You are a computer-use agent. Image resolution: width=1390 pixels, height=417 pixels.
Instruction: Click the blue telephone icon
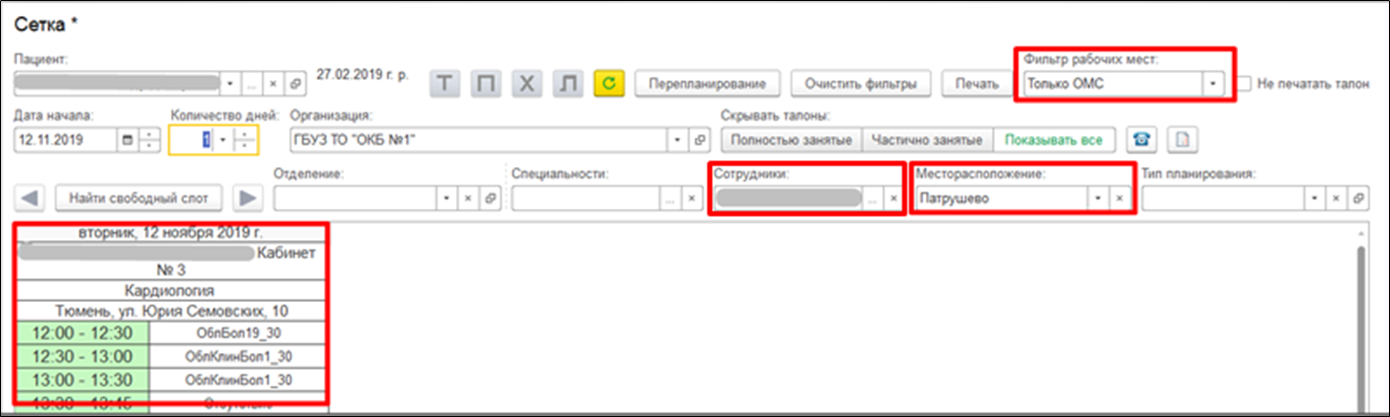click(x=1140, y=140)
